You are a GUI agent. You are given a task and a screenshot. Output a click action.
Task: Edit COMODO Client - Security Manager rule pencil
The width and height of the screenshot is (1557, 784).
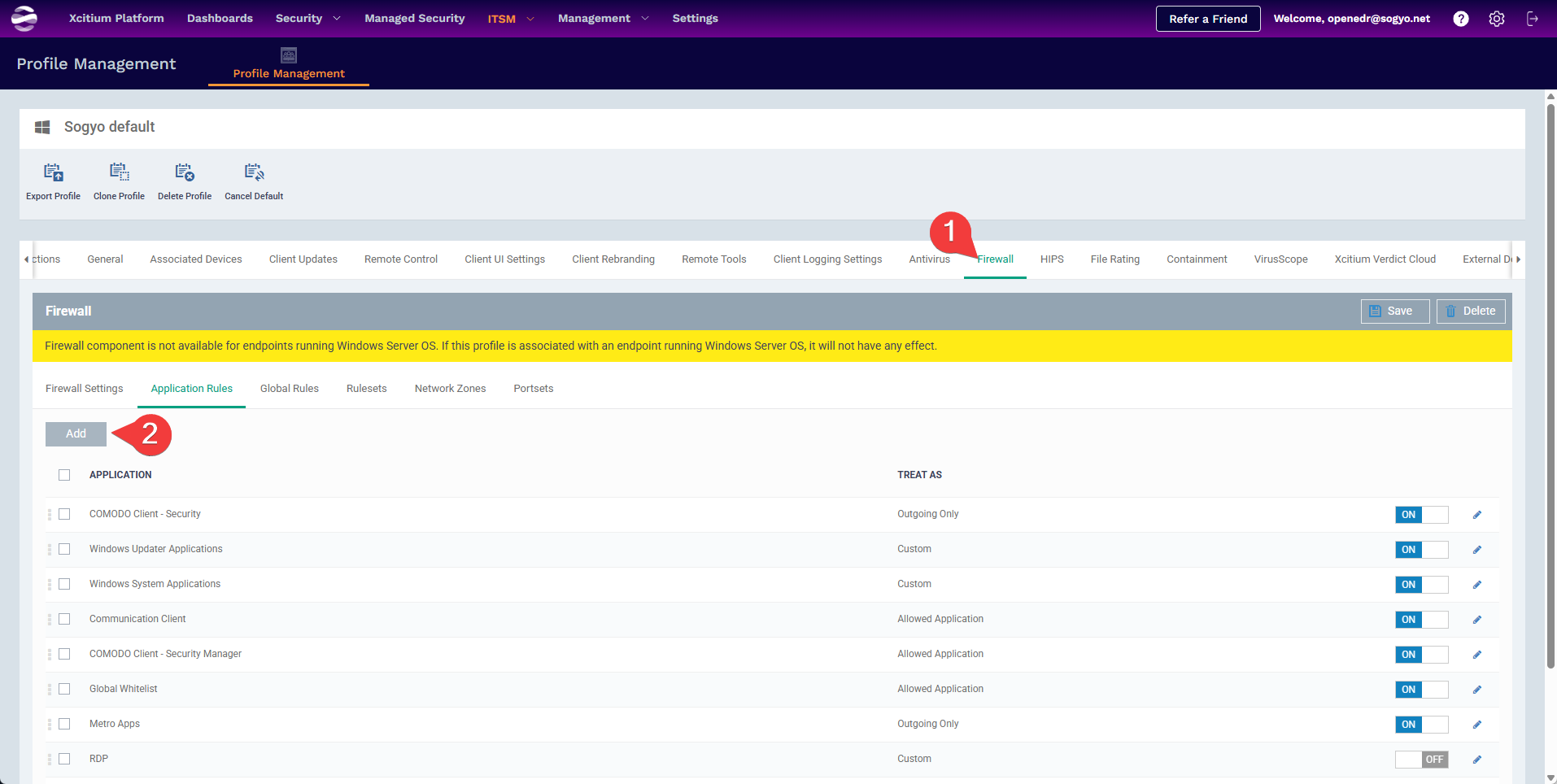click(x=1477, y=655)
